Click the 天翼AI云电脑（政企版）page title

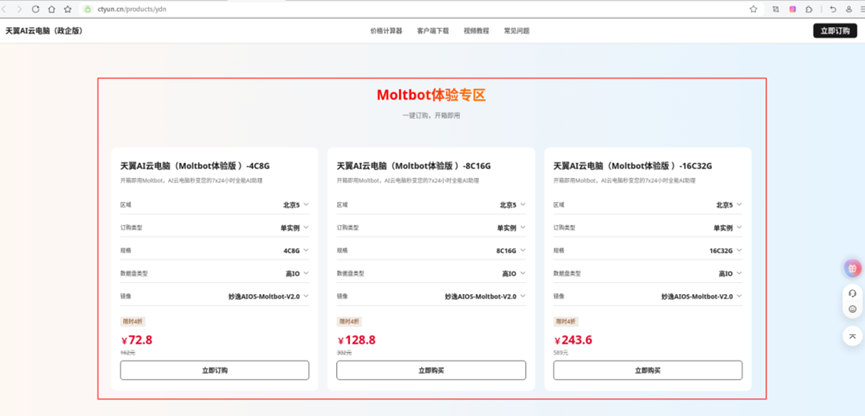tap(44, 31)
